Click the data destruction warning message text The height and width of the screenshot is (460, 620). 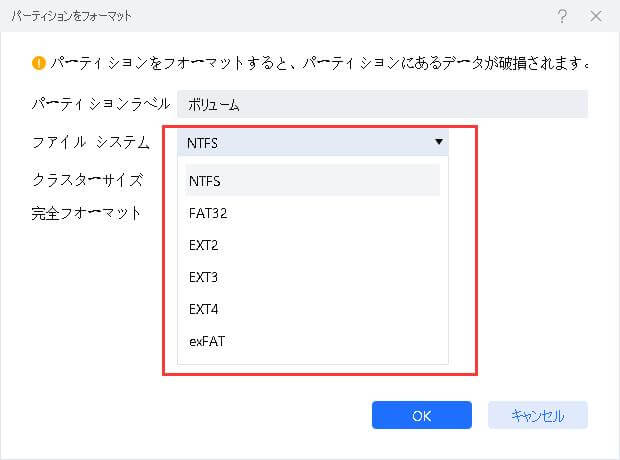click(320, 64)
